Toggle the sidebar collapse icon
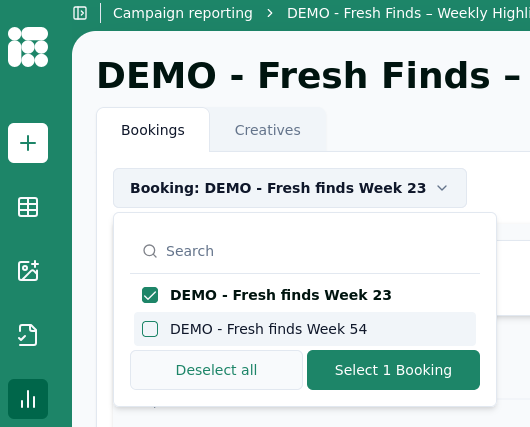The height and width of the screenshot is (427, 530). (x=80, y=13)
